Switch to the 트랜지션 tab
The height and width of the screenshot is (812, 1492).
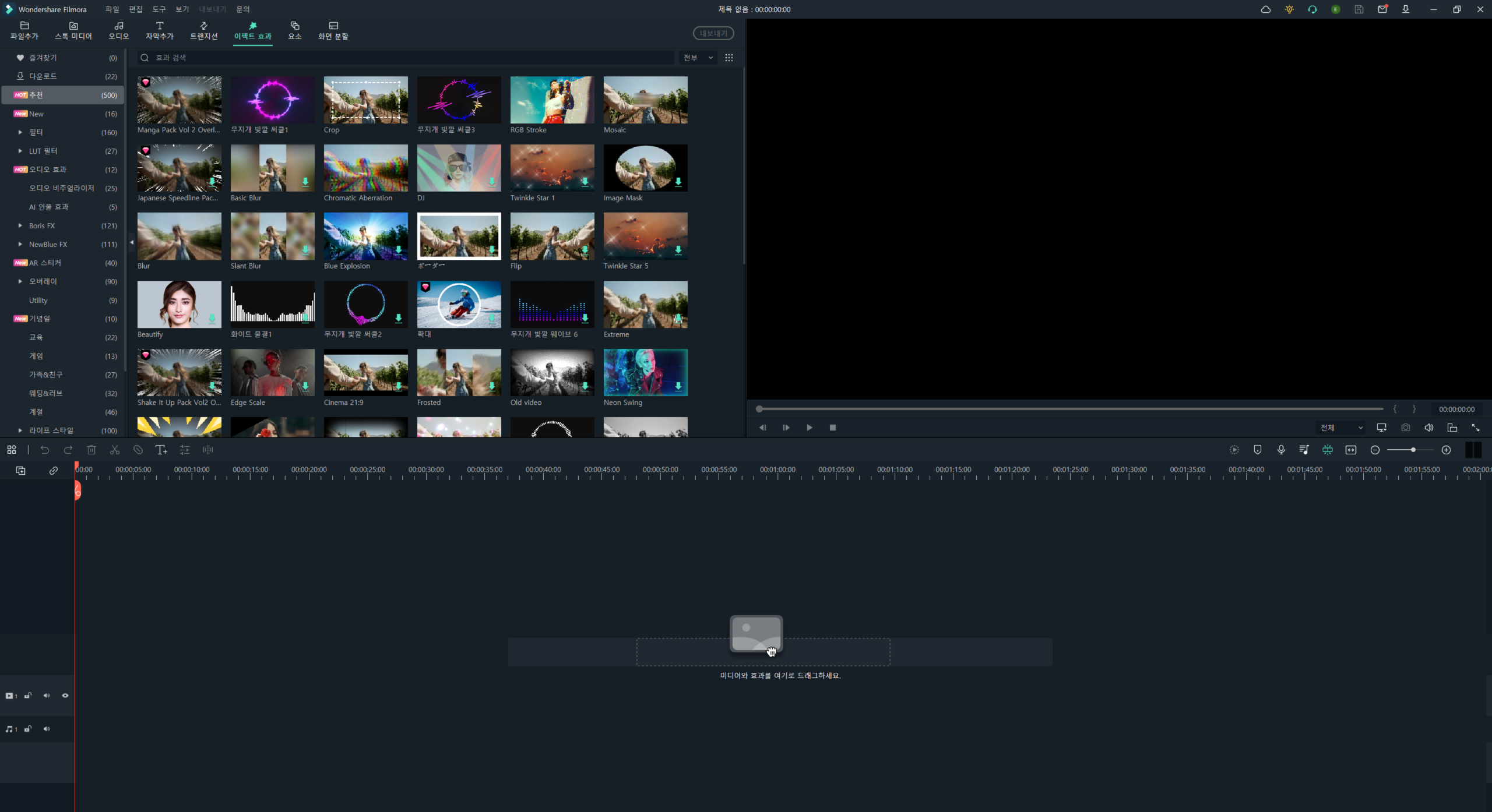[203, 30]
